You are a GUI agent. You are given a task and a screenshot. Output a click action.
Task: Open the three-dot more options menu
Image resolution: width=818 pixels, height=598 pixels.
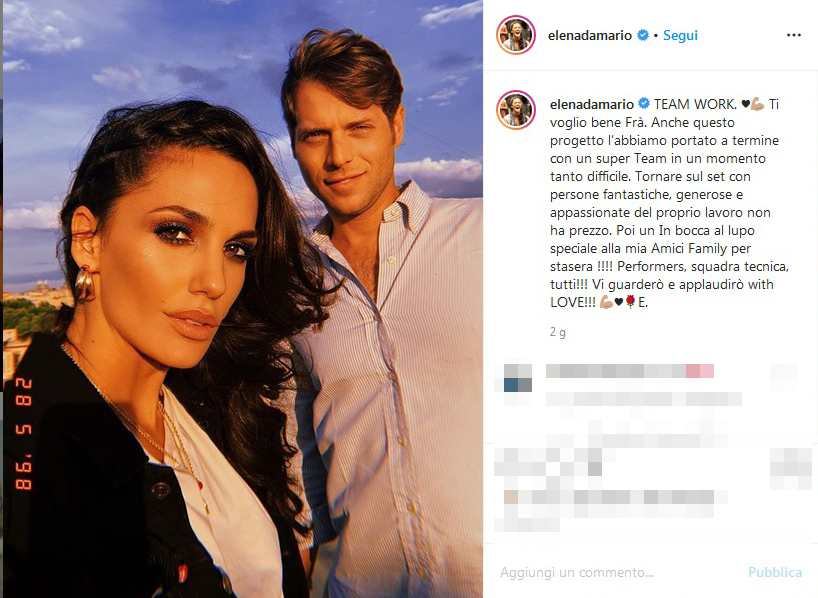[793, 35]
